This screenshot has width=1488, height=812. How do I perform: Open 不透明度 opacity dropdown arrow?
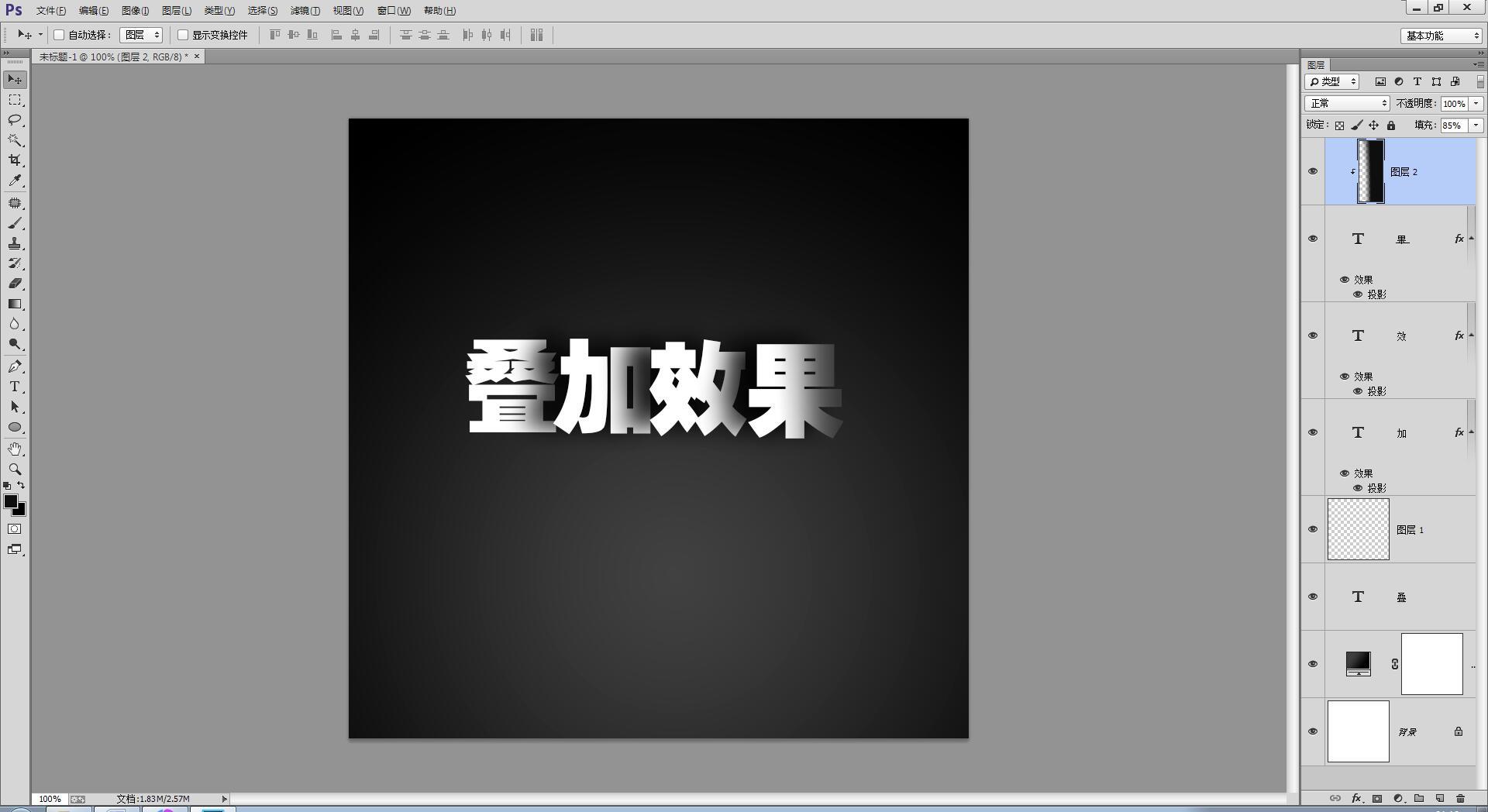tap(1476, 103)
